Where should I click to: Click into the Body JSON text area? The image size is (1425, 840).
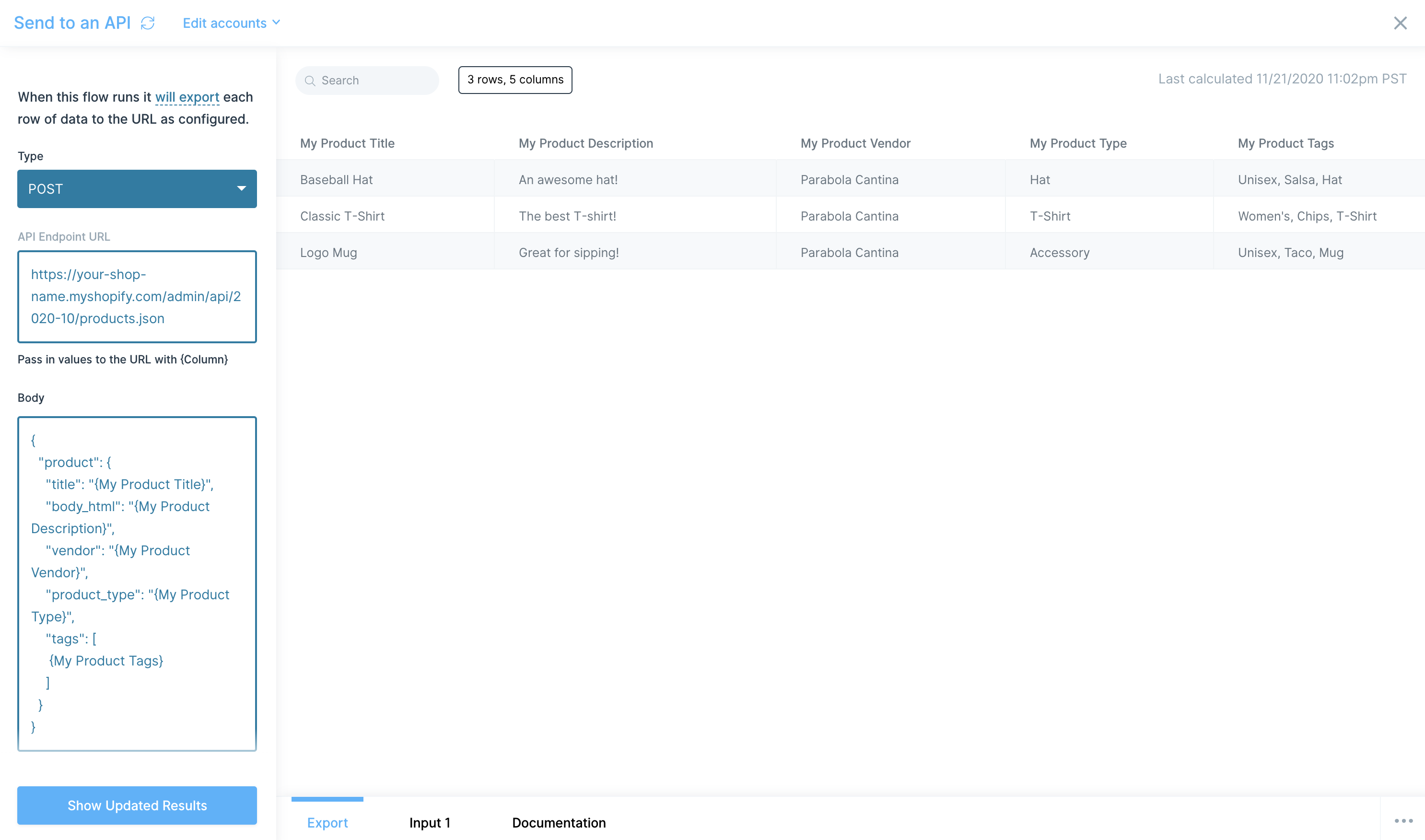(137, 583)
